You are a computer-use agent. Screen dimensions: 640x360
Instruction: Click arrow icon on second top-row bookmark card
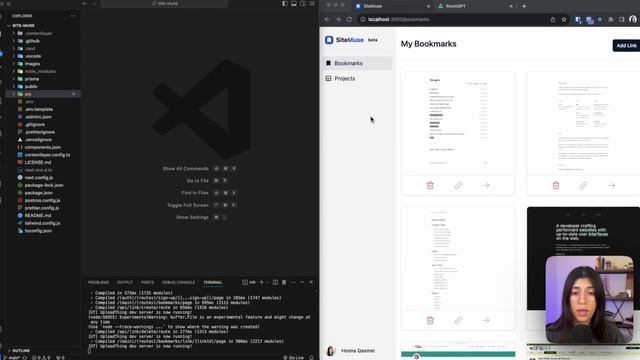click(611, 185)
